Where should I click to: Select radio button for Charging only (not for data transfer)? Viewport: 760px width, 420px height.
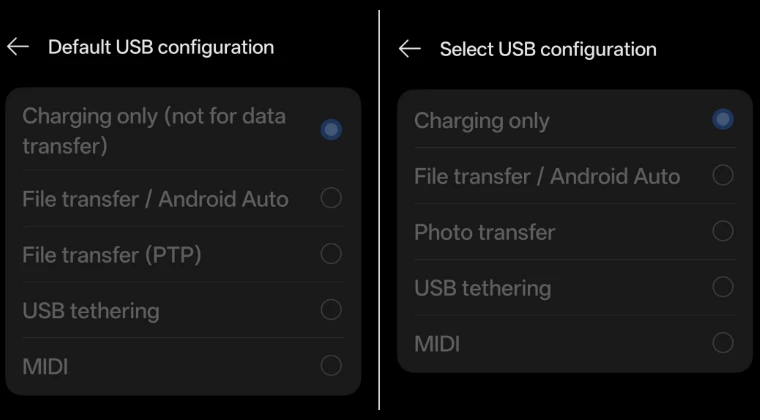tap(331, 130)
